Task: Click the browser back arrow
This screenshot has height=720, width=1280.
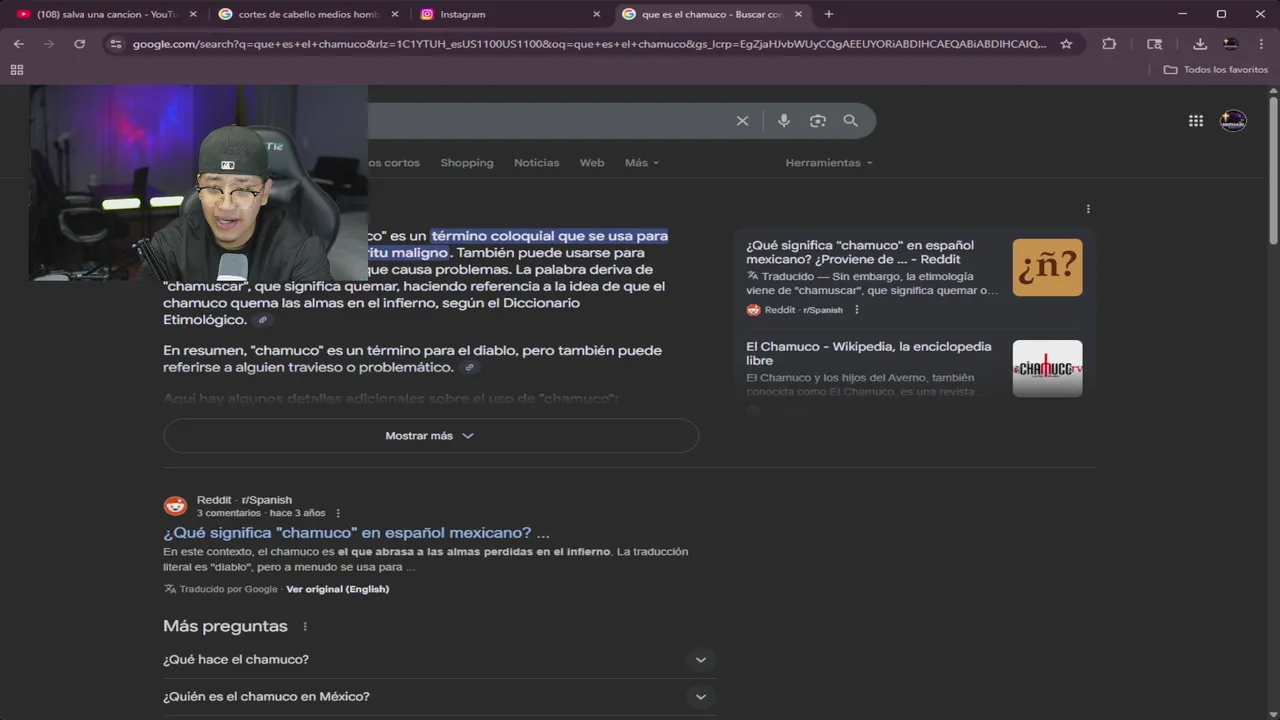Action: (18, 44)
